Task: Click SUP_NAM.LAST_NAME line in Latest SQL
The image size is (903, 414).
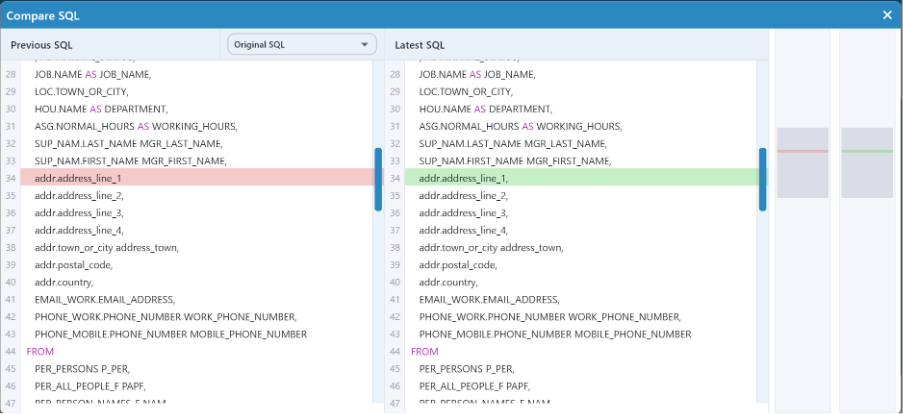Action: coord(513,143)
